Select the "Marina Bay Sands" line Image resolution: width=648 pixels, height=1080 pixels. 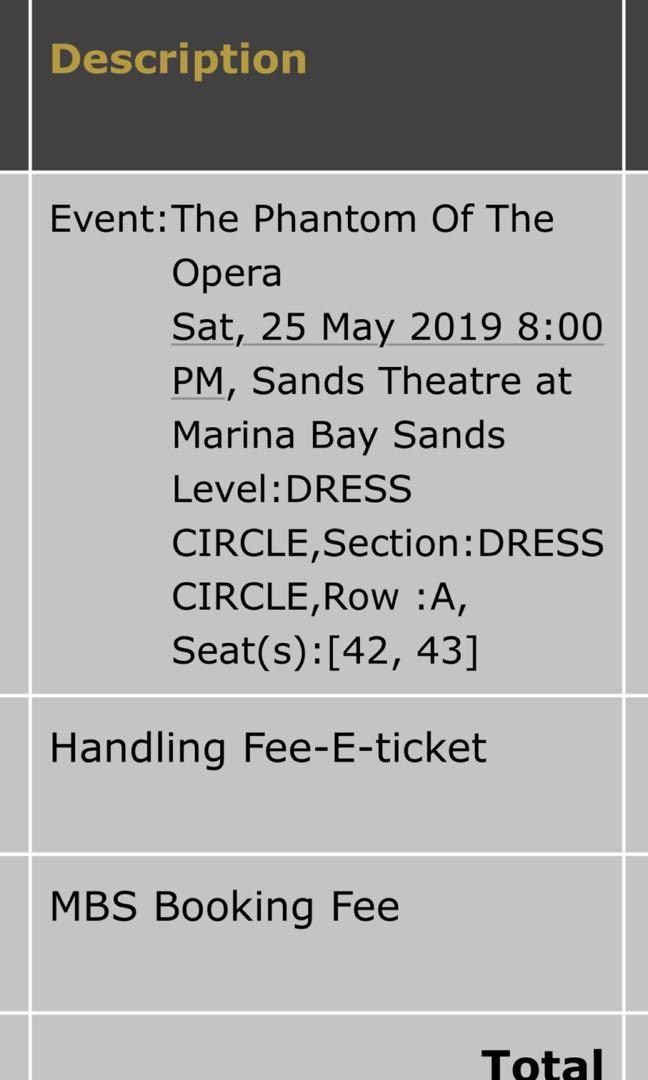[x=338, y=436]
